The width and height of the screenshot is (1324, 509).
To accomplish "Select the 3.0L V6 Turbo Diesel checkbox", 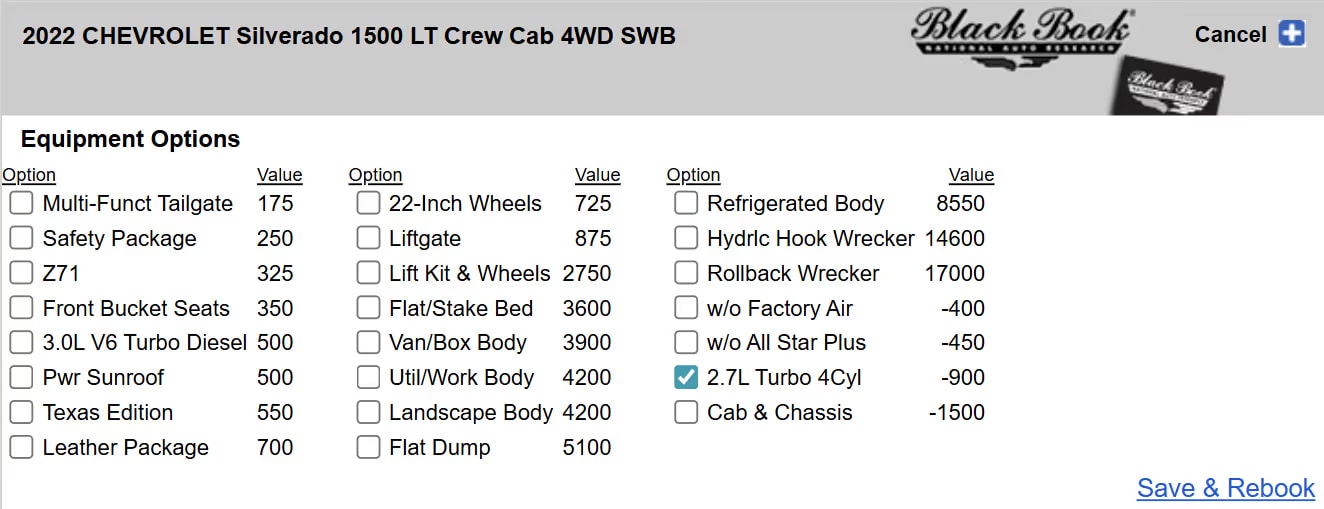I will (22, 343).
